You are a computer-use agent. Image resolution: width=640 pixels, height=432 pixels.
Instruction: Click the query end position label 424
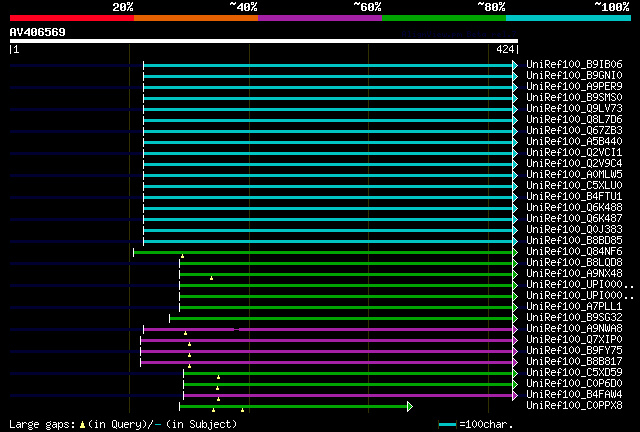click(x=504, y=49)
